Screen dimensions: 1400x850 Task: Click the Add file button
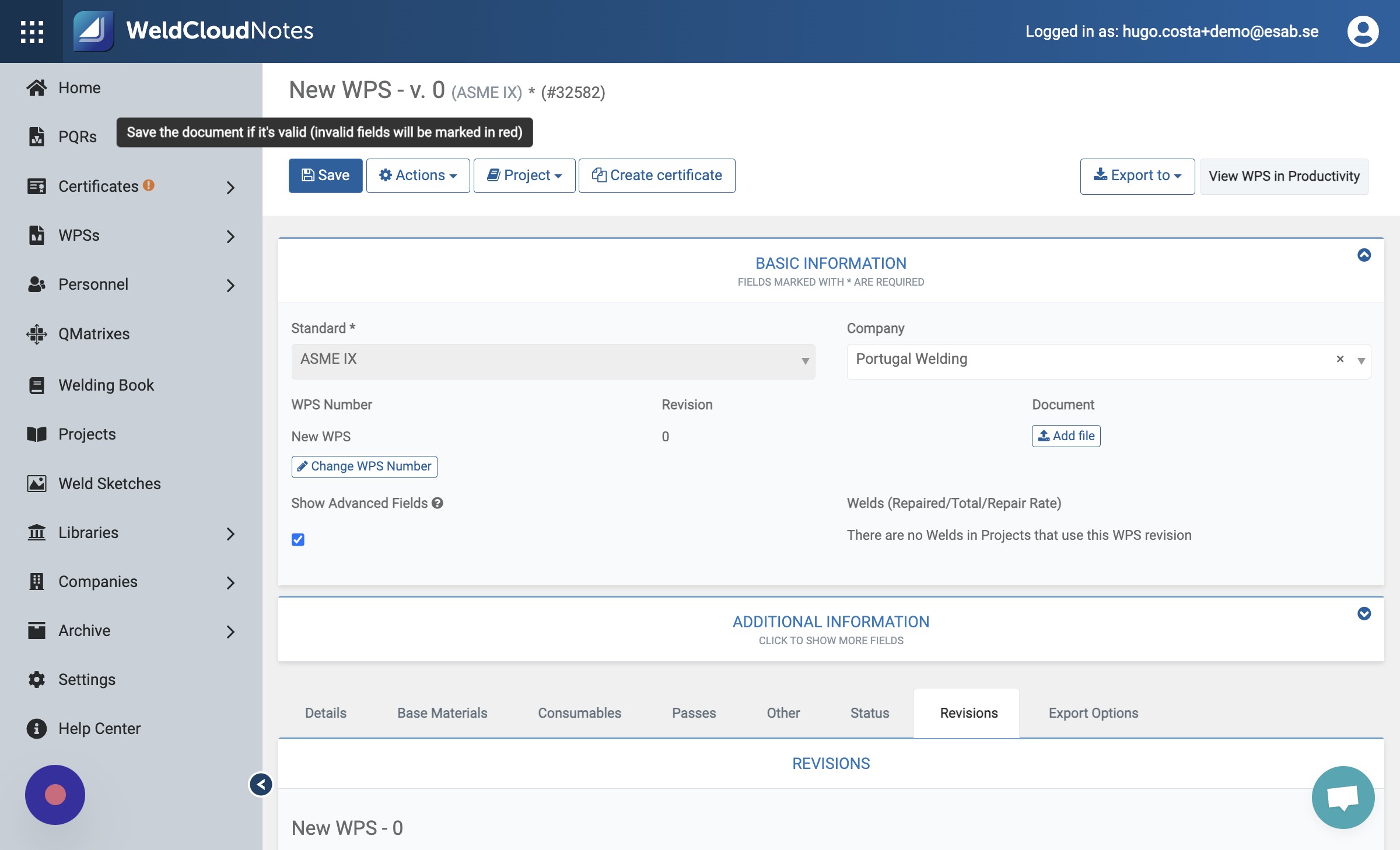(1066, 436)
